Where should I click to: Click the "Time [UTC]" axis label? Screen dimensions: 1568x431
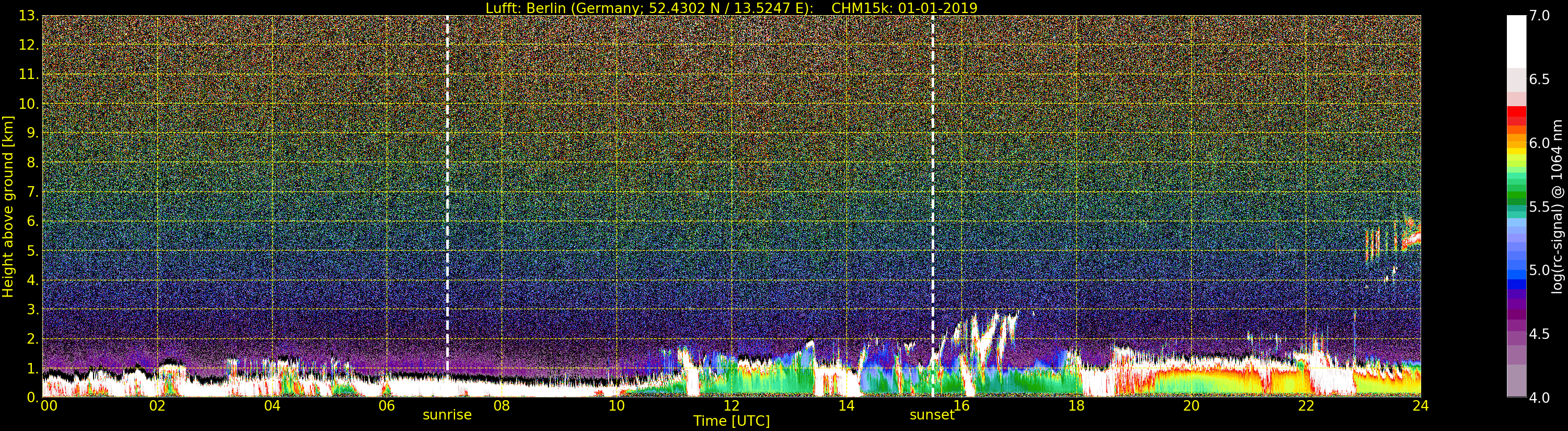pyautogui.click(x=731, y=421)
